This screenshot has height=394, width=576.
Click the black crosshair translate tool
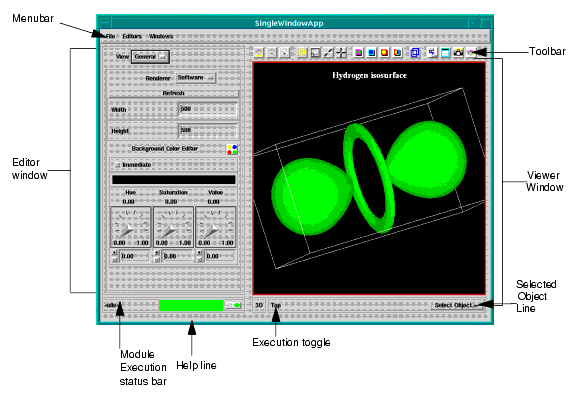[341, 53]
